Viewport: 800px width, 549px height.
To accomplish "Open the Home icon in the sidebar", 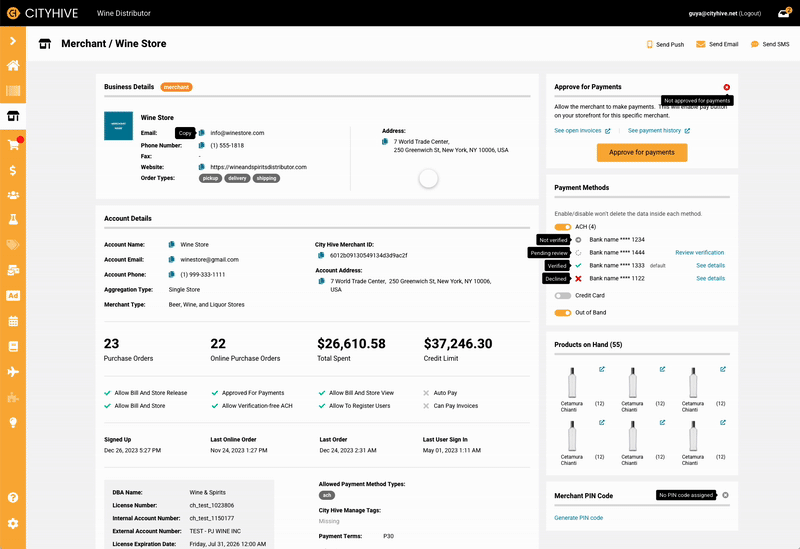I will [x=13, y=66].
